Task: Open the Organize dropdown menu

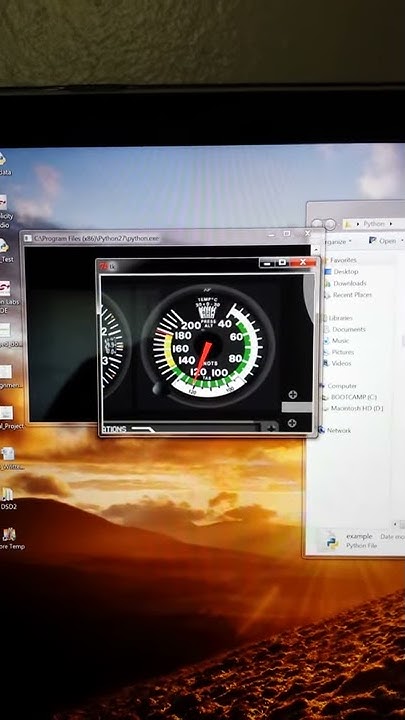Action: click(x=338, y=241)
